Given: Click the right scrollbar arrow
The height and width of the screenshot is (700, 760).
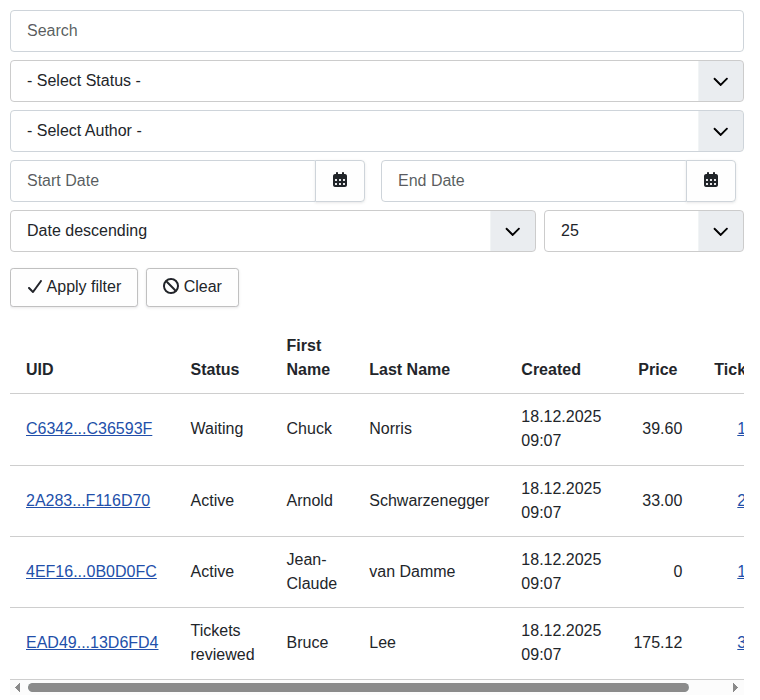Looking at the screenshot, I should click(x=737, y=688).
